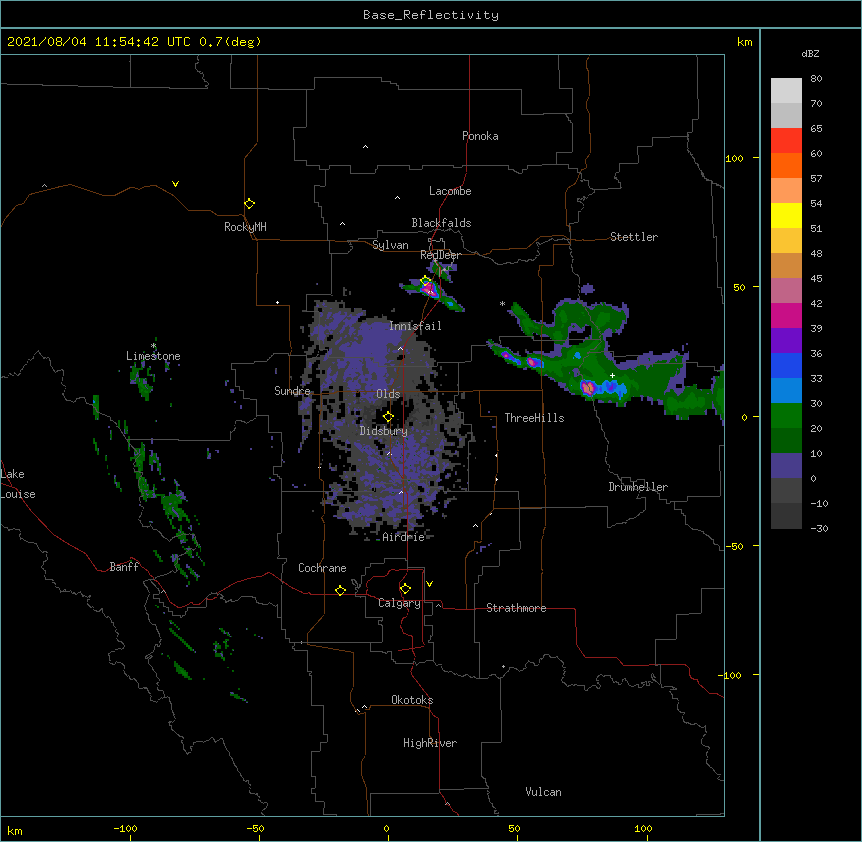862x842 pixels.
Task: Click the asterisk marker above Limestone label
Action: click(154, 346)
